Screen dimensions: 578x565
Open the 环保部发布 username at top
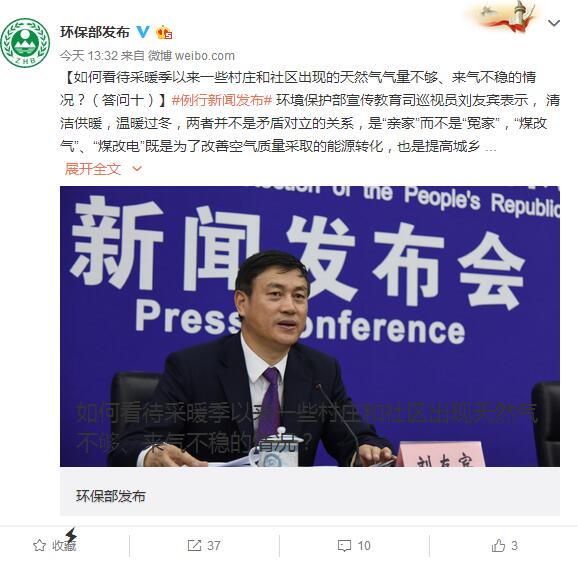point(95,32)
